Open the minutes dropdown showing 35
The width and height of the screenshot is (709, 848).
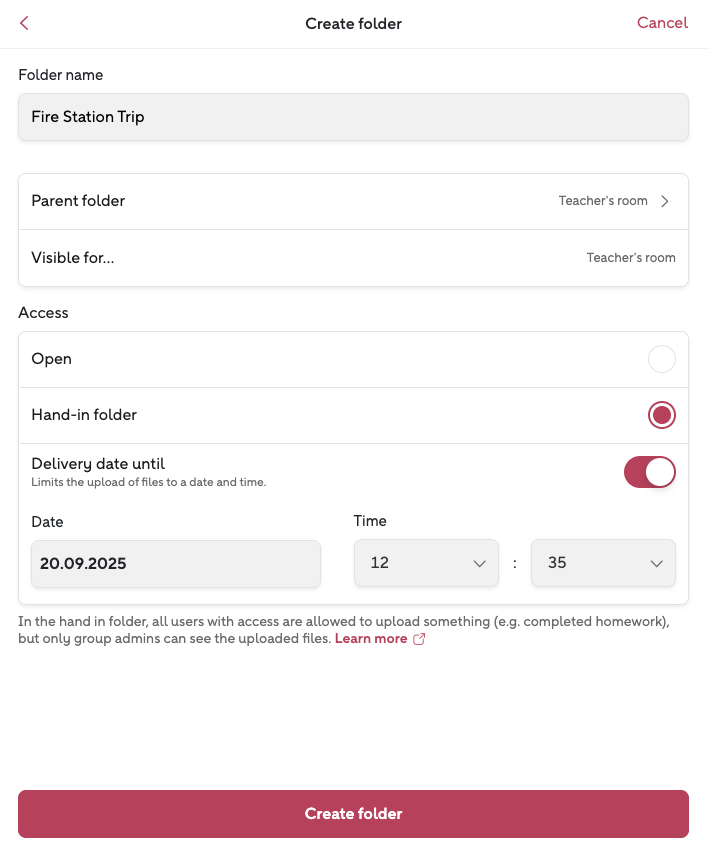coord(603,563)
